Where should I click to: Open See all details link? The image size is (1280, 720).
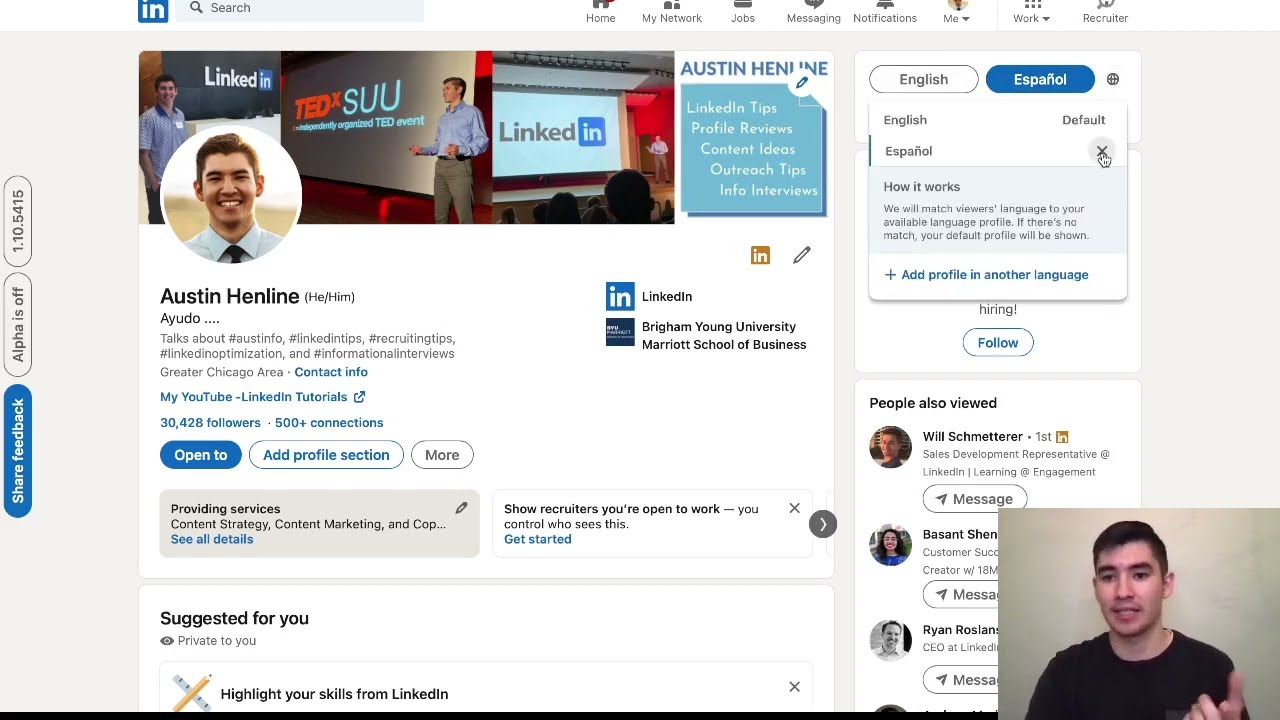212,539
